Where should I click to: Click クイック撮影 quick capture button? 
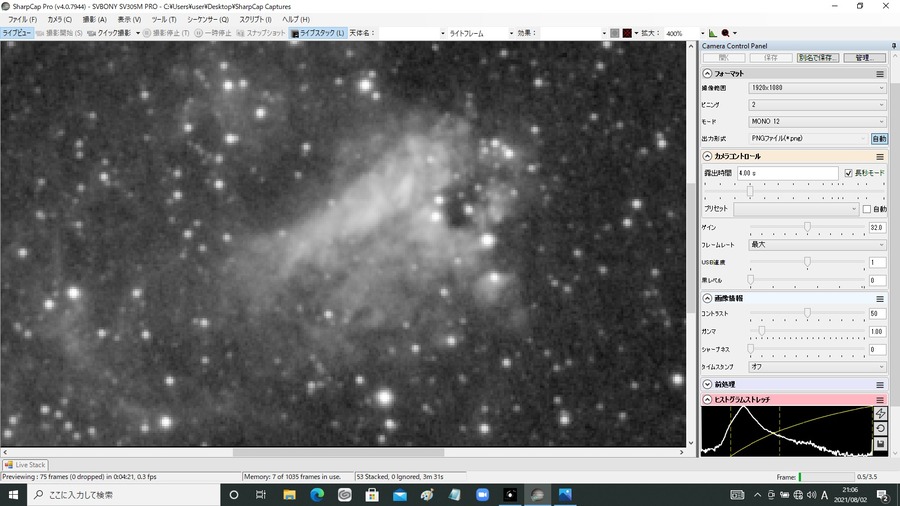110,33
